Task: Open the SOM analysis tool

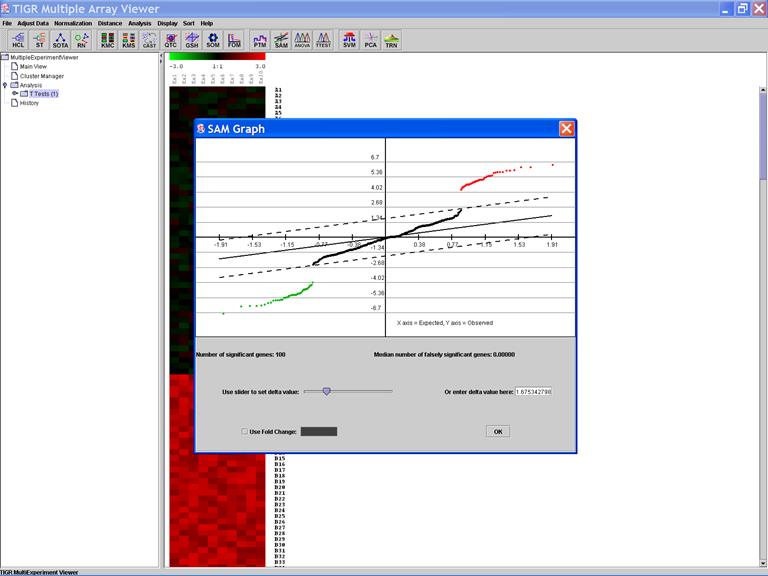Action: pyautogui.click(x=213, y=41)
